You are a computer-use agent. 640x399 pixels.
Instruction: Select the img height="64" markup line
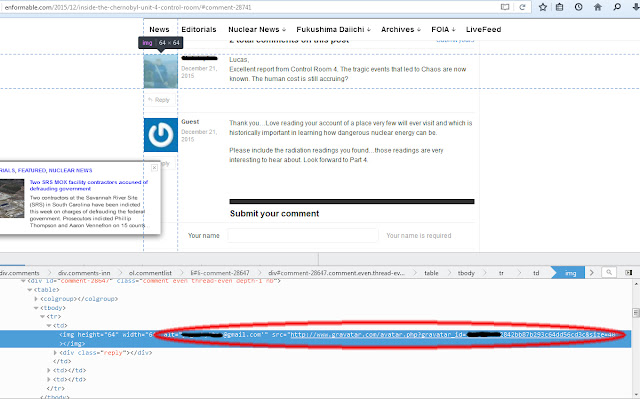[x=315, y=339]
